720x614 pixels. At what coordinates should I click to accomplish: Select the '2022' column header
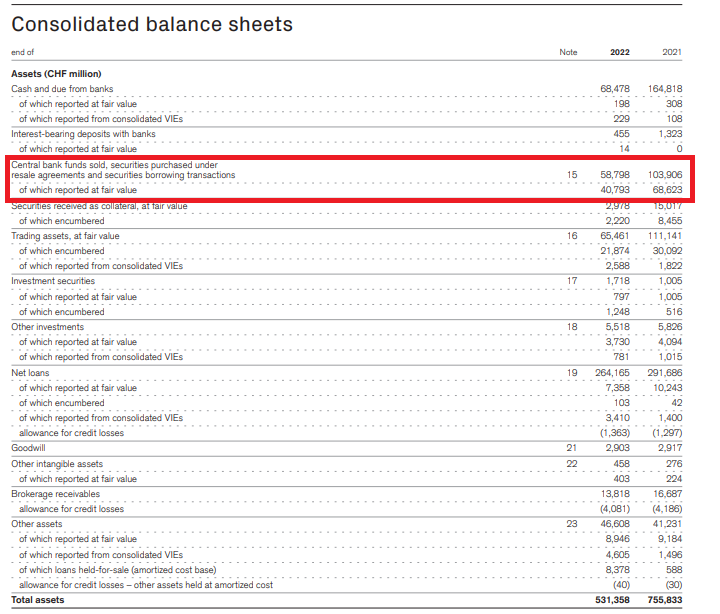point(619,52)
